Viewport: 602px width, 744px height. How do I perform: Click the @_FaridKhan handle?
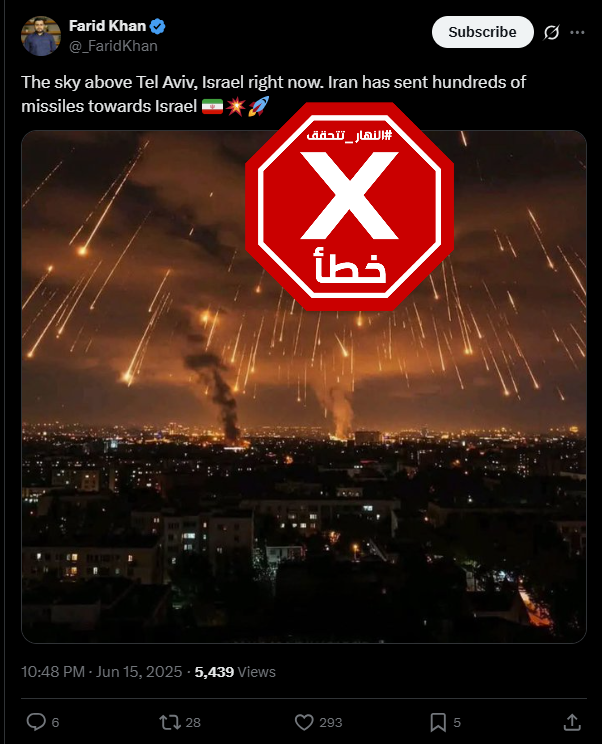pos(113,46)
